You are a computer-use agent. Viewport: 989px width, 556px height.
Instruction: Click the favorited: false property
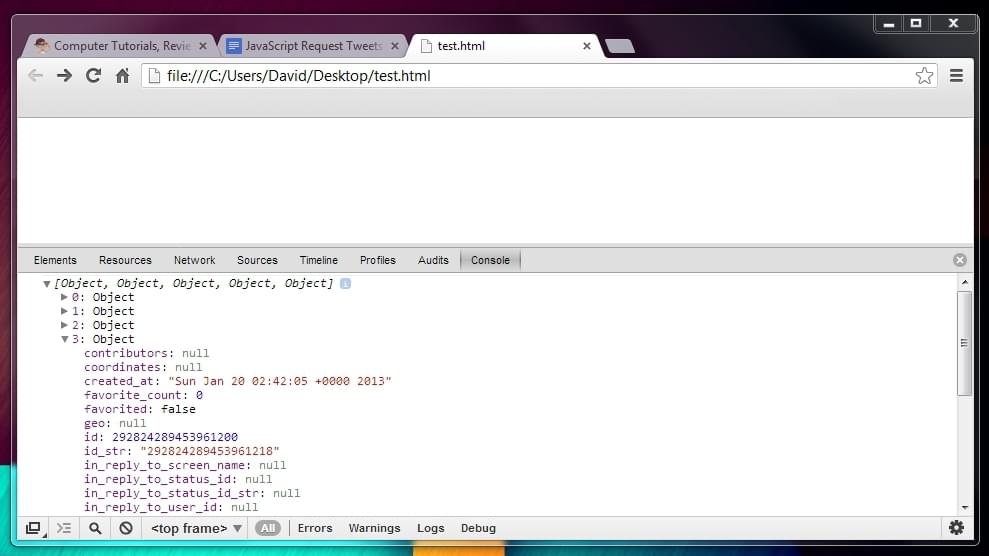click(x=139, y=409)
